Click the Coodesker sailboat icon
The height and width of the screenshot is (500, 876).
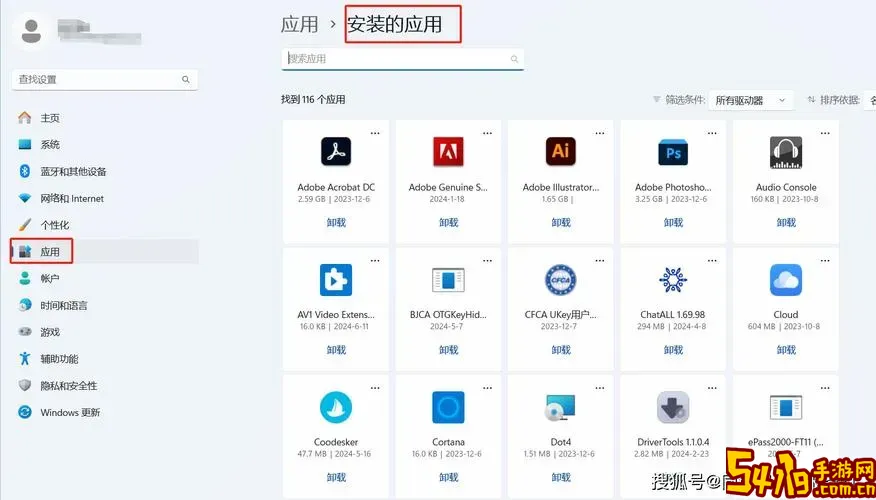coord(336,407)
